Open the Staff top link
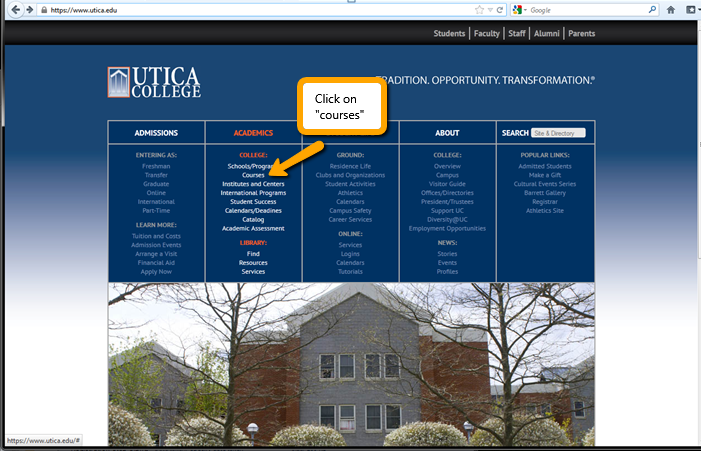Screen dimensions: 701x451 [x=517, y=34]
